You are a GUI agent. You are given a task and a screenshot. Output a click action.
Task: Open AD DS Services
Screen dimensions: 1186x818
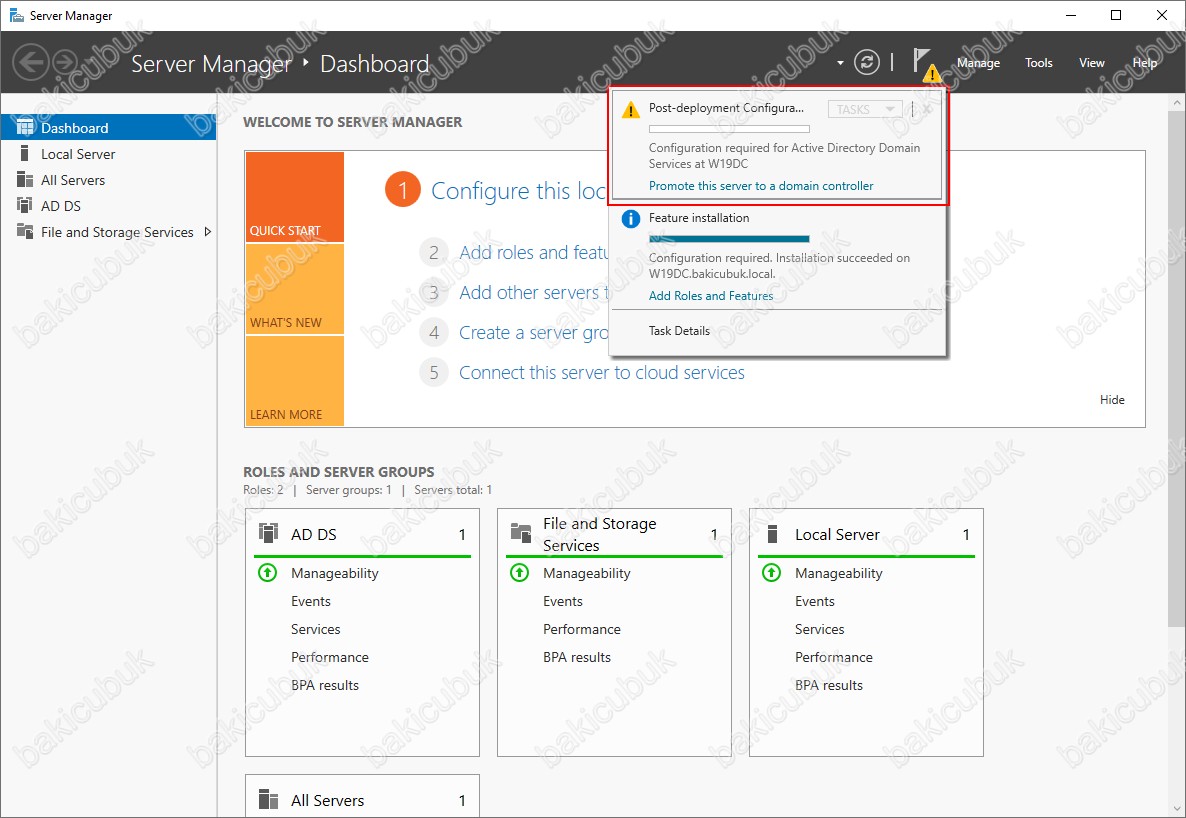(x=315, y=629)
